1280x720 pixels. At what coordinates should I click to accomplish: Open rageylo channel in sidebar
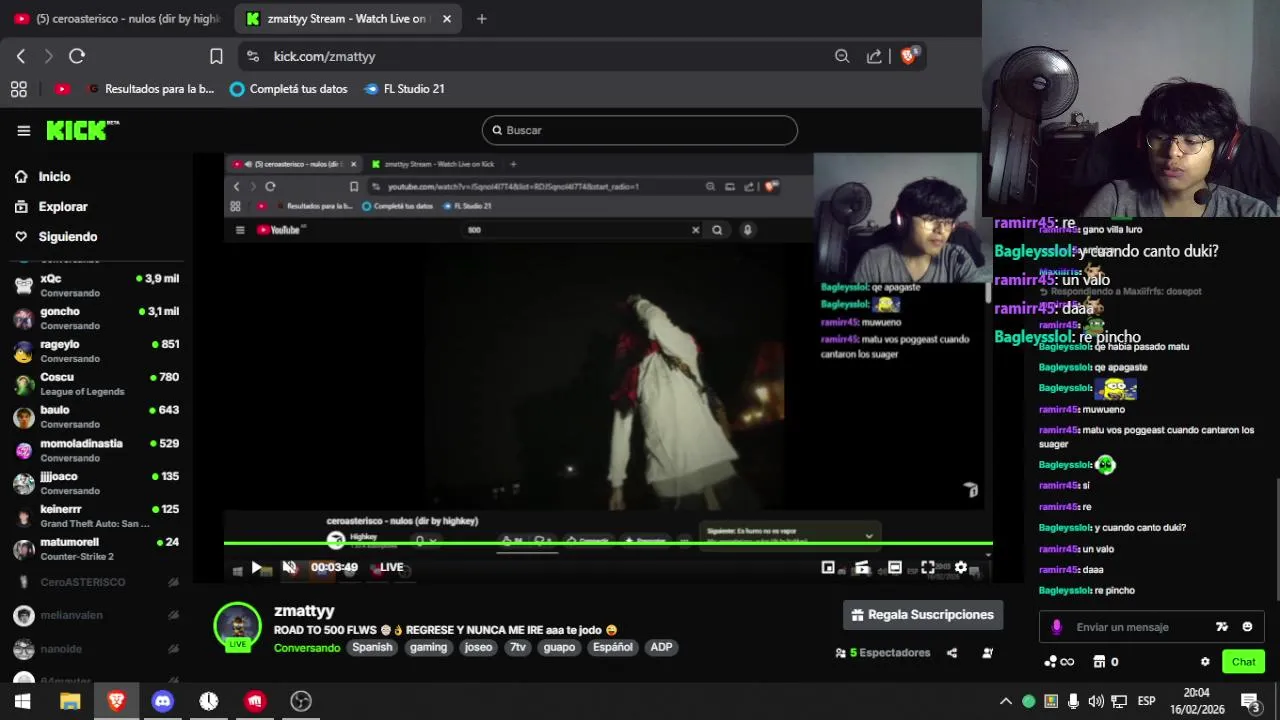[x=96, y=351]
